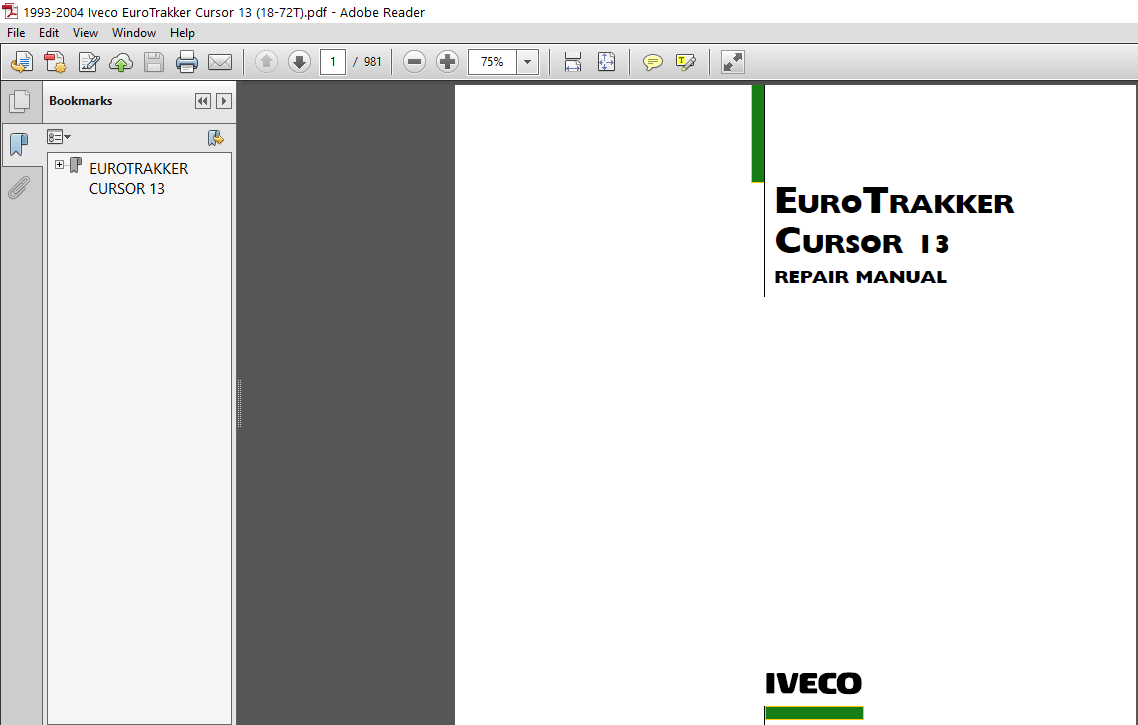Click the Fit width scrolling icon
The height and width of the screenshot is (725, 1138).
(x=573, y=62)
